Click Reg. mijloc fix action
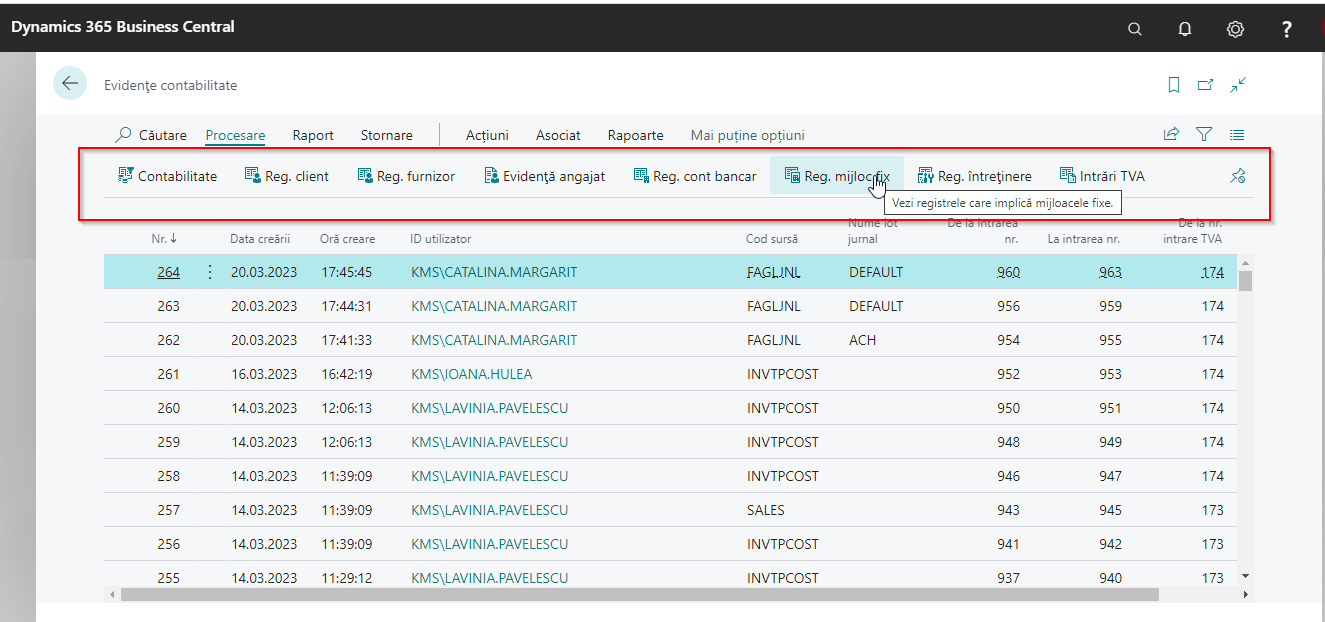Screen dimensions: 1325x622 tap(837, 176)
